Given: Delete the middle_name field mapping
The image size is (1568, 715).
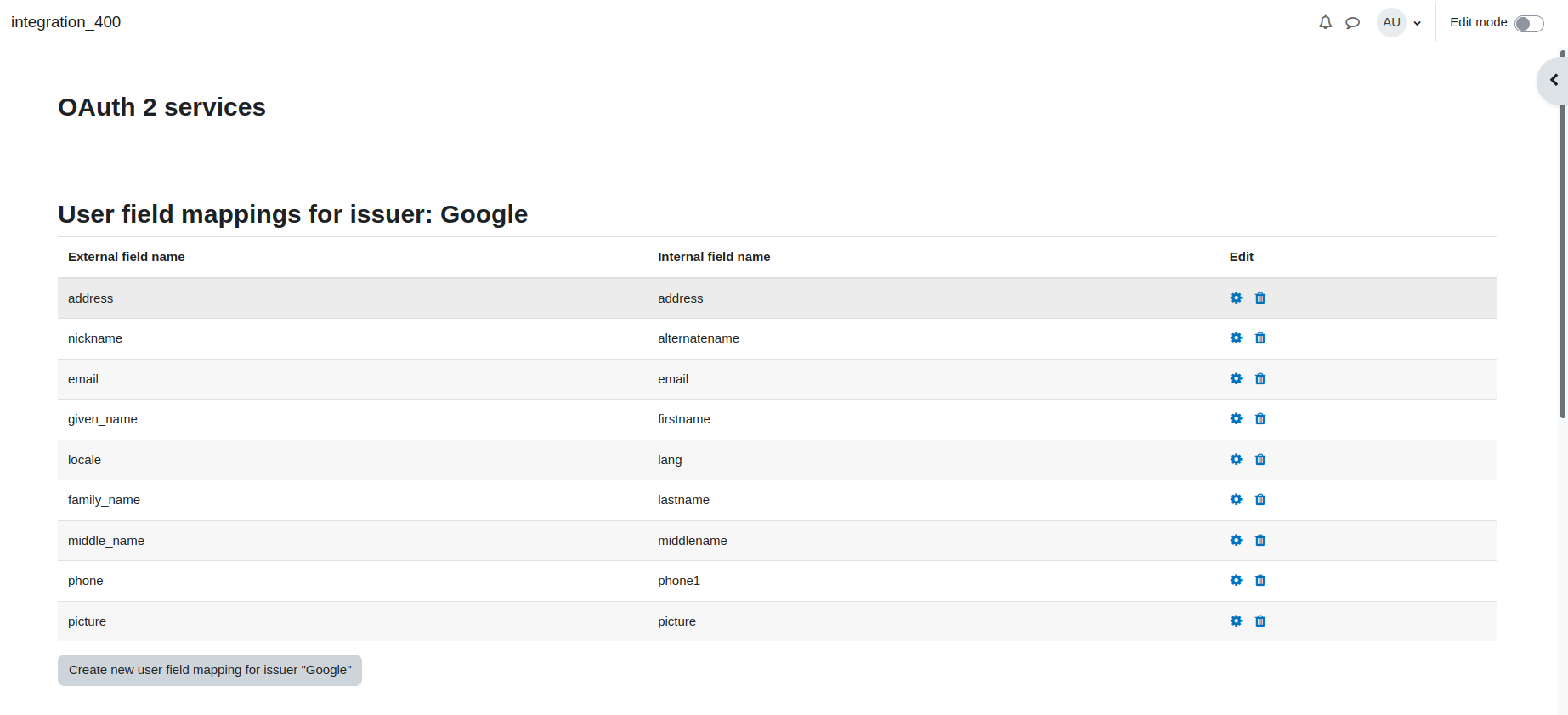Looking at the screenshot, I should tap(1260, 540).
